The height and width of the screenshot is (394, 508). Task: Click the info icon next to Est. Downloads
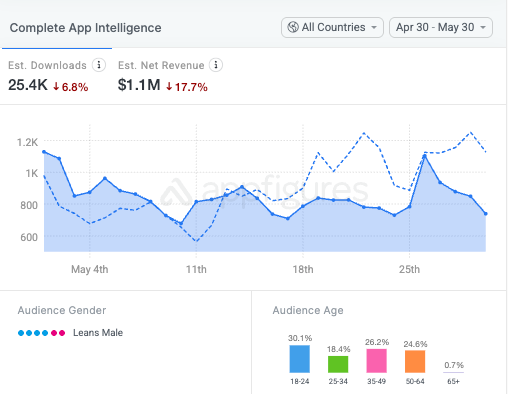coord(99,65)
